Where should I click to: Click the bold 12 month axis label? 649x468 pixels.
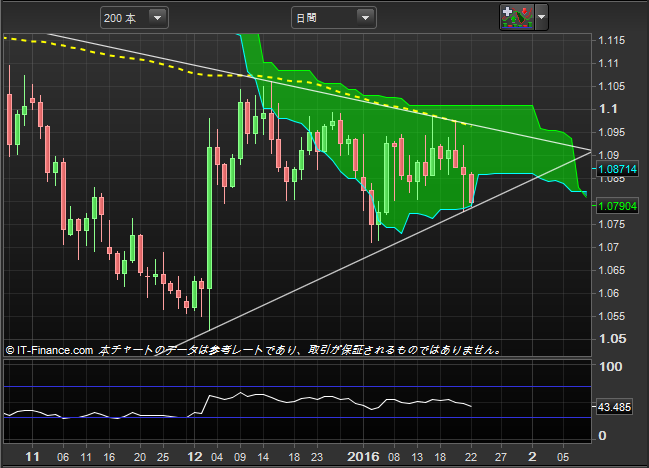click(195, 456)
